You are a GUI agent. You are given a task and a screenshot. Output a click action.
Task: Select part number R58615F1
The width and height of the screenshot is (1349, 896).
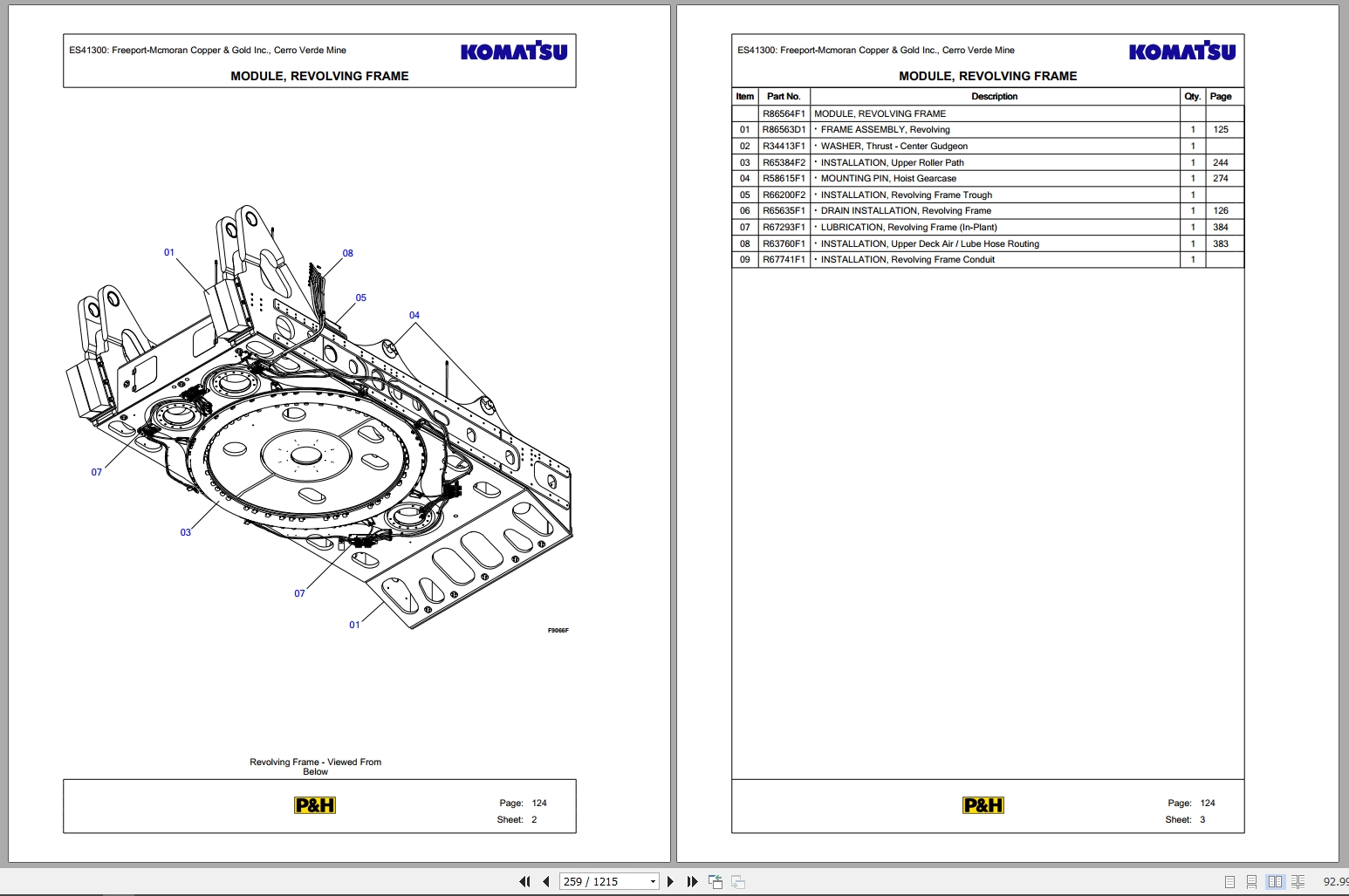(x=784, y=178)
